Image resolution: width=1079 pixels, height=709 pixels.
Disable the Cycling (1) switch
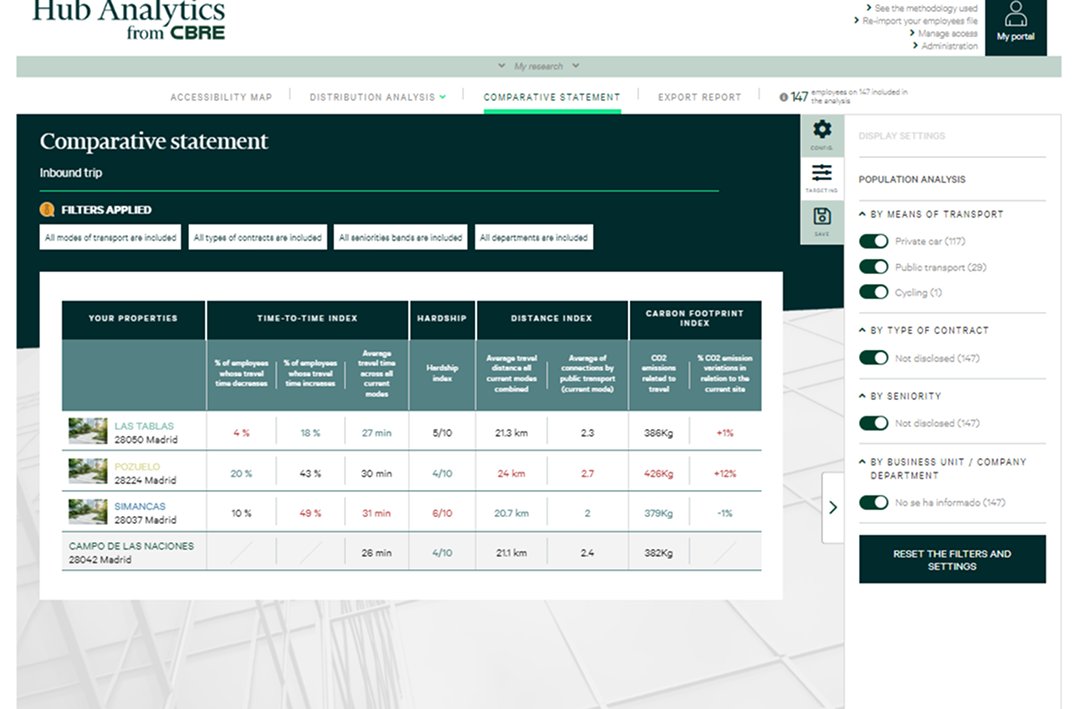pos(873,293)
